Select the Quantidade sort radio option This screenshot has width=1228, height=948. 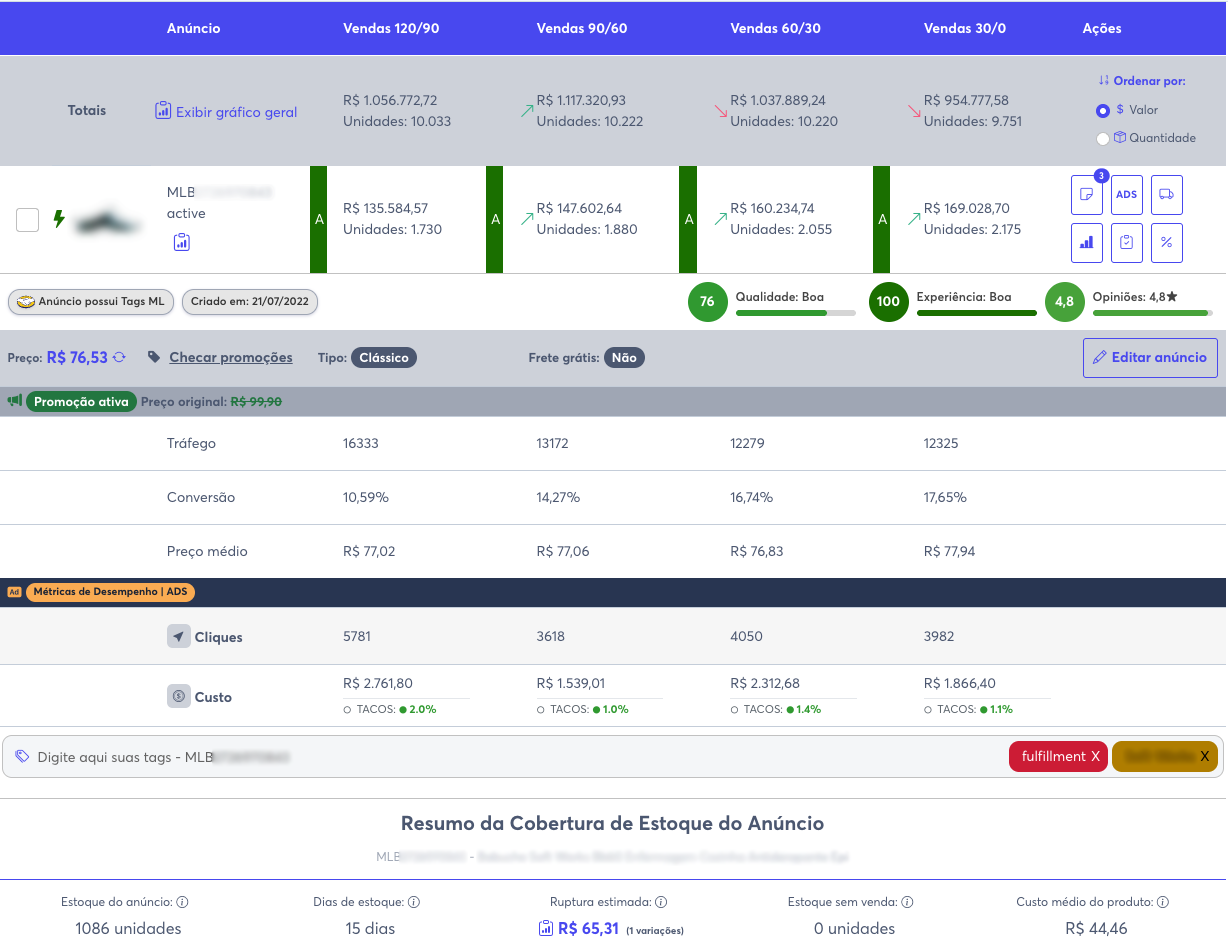(x=1103, y=139)
